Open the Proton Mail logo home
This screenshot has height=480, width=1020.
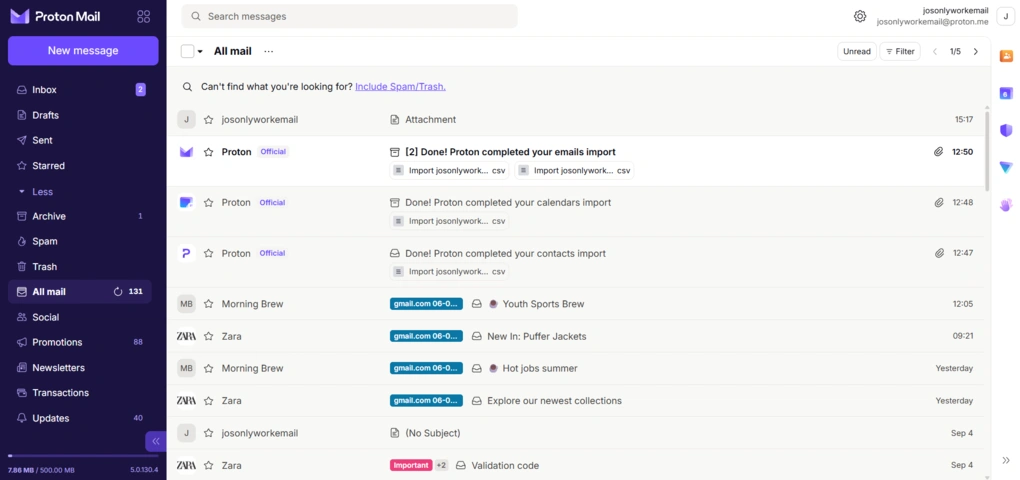(56, 16)
